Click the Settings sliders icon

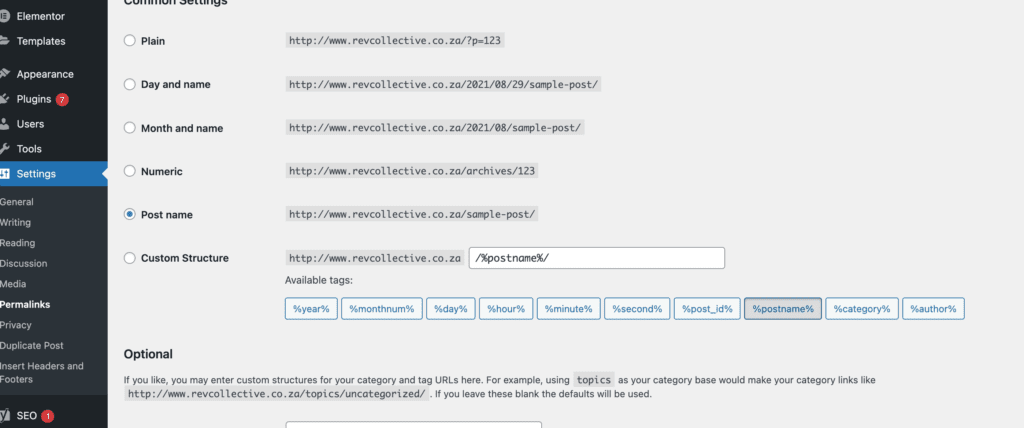(x=5, y=174)
